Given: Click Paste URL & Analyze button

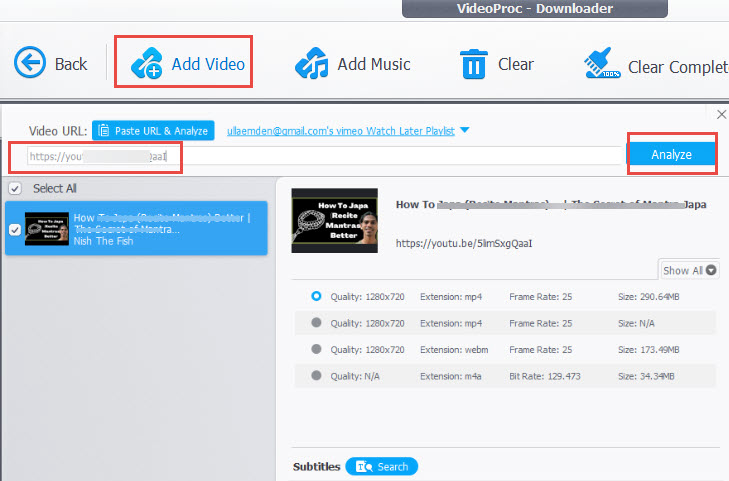Looking at the screenshot, I should click(153, 131).
